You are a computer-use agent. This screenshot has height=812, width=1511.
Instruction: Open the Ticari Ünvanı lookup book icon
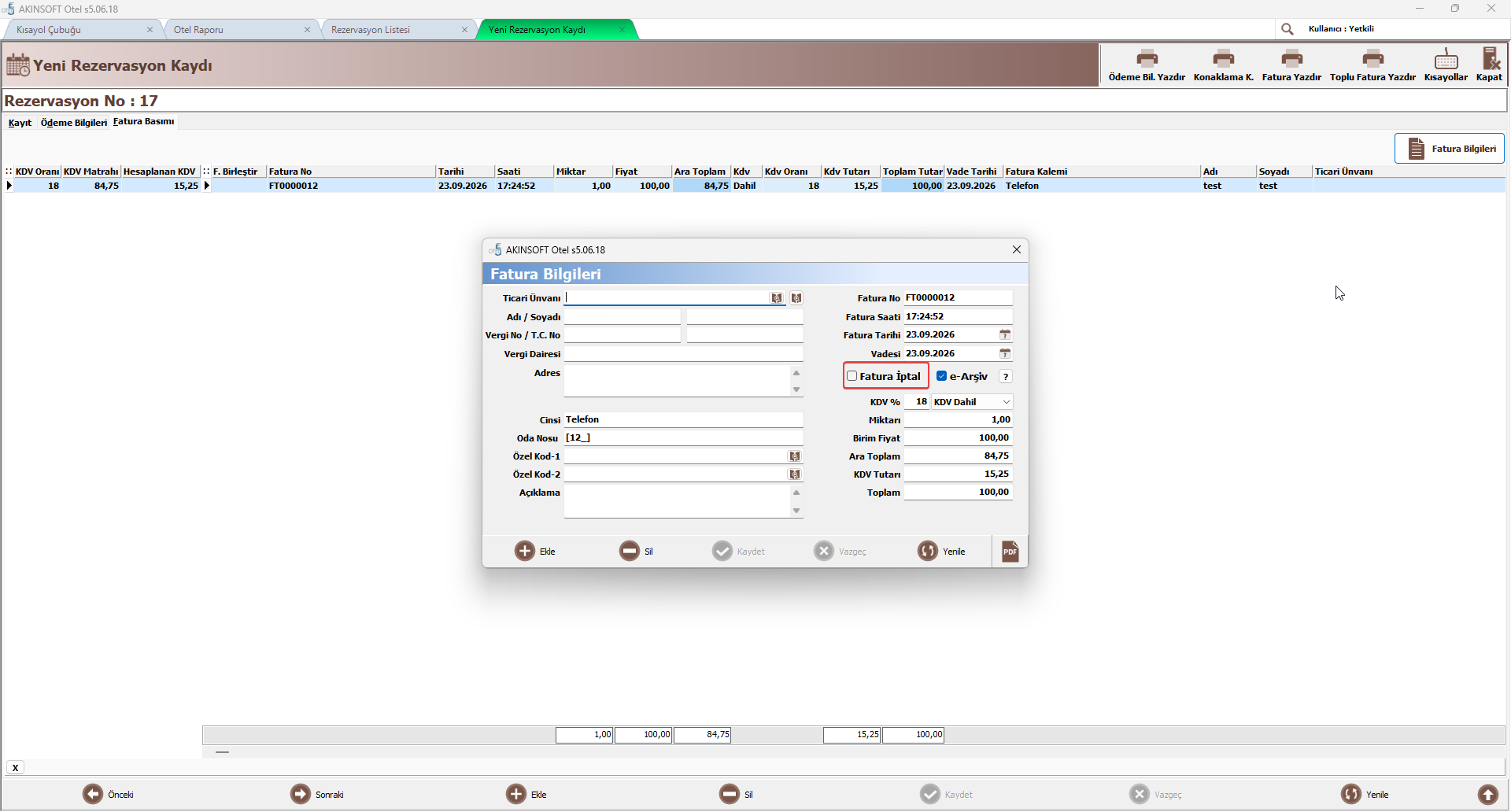[x=777, y=298]
